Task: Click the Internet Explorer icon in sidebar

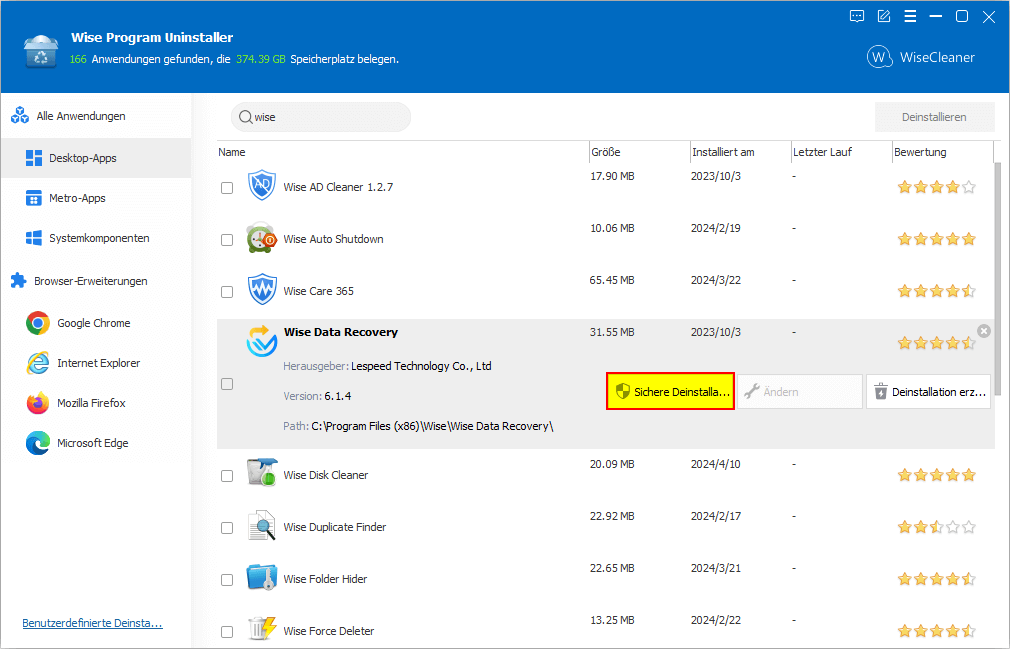Action: (x=38, y=363)
